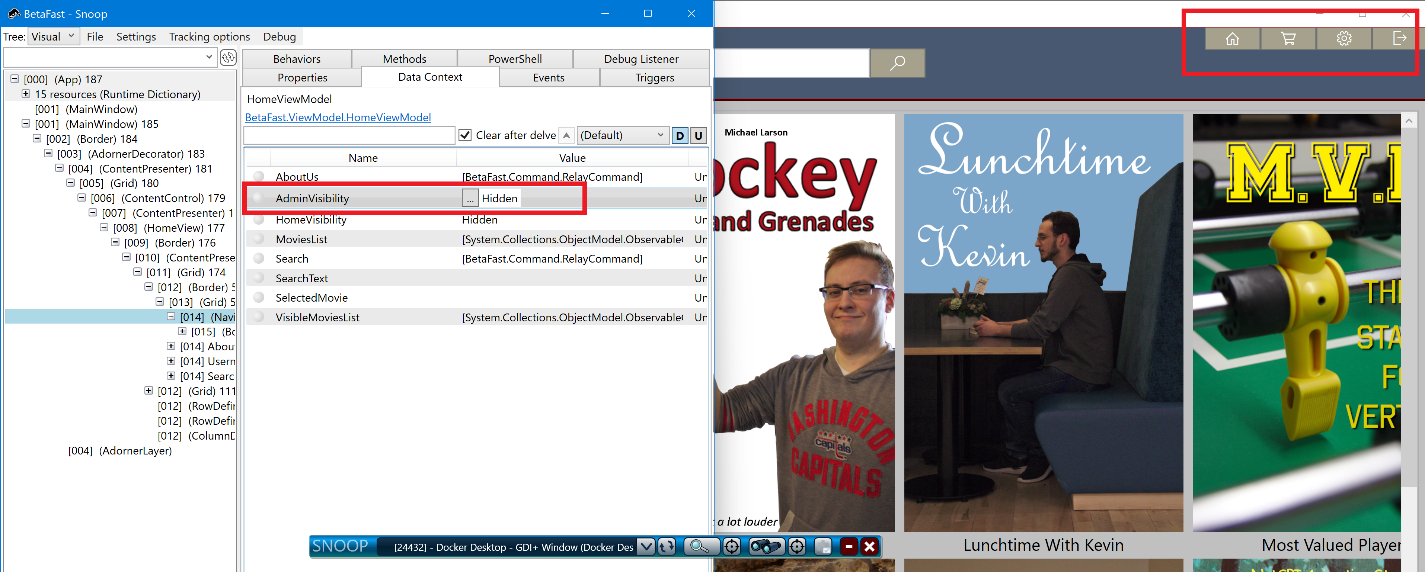Open the Lunchtime With Kevin movie poster

pyautogui.click(x=1043, y=323)
